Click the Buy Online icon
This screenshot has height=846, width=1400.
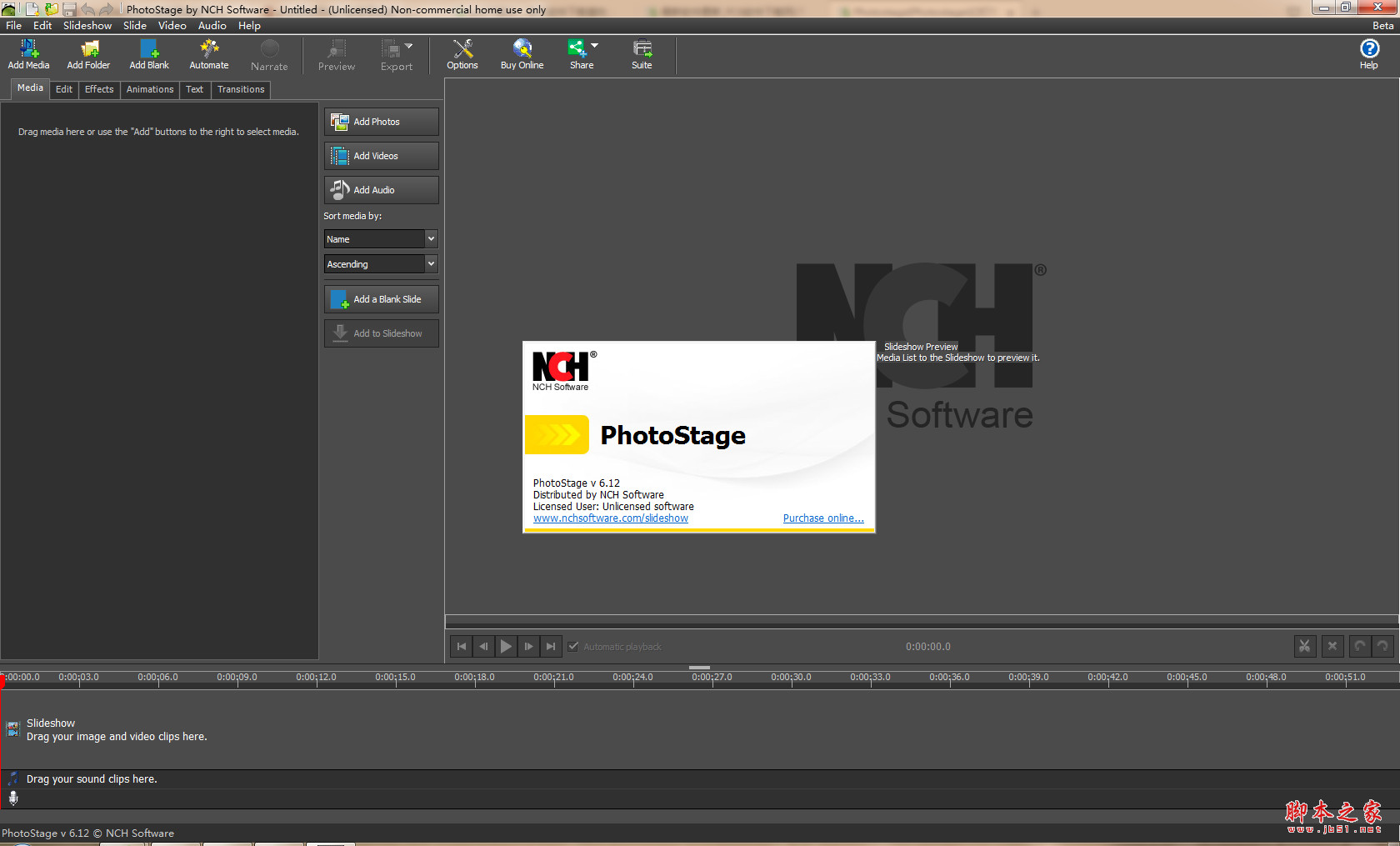point(522,55)
